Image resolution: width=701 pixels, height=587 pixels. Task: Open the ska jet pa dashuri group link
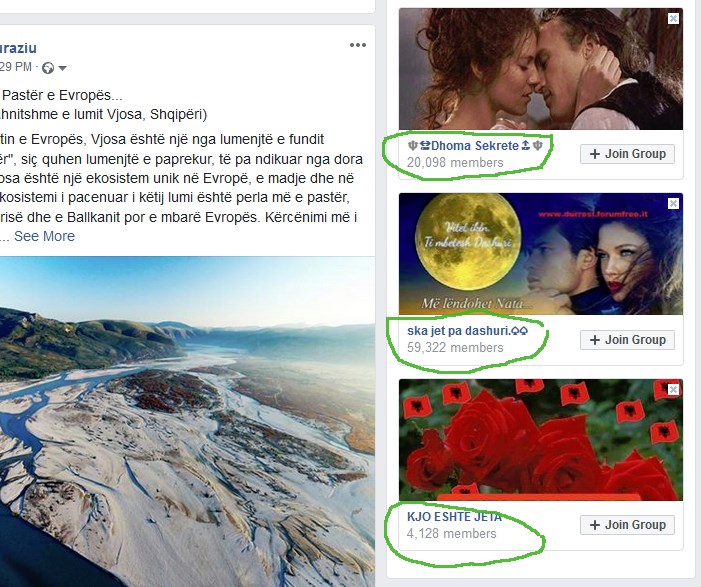tap(467, 331)
